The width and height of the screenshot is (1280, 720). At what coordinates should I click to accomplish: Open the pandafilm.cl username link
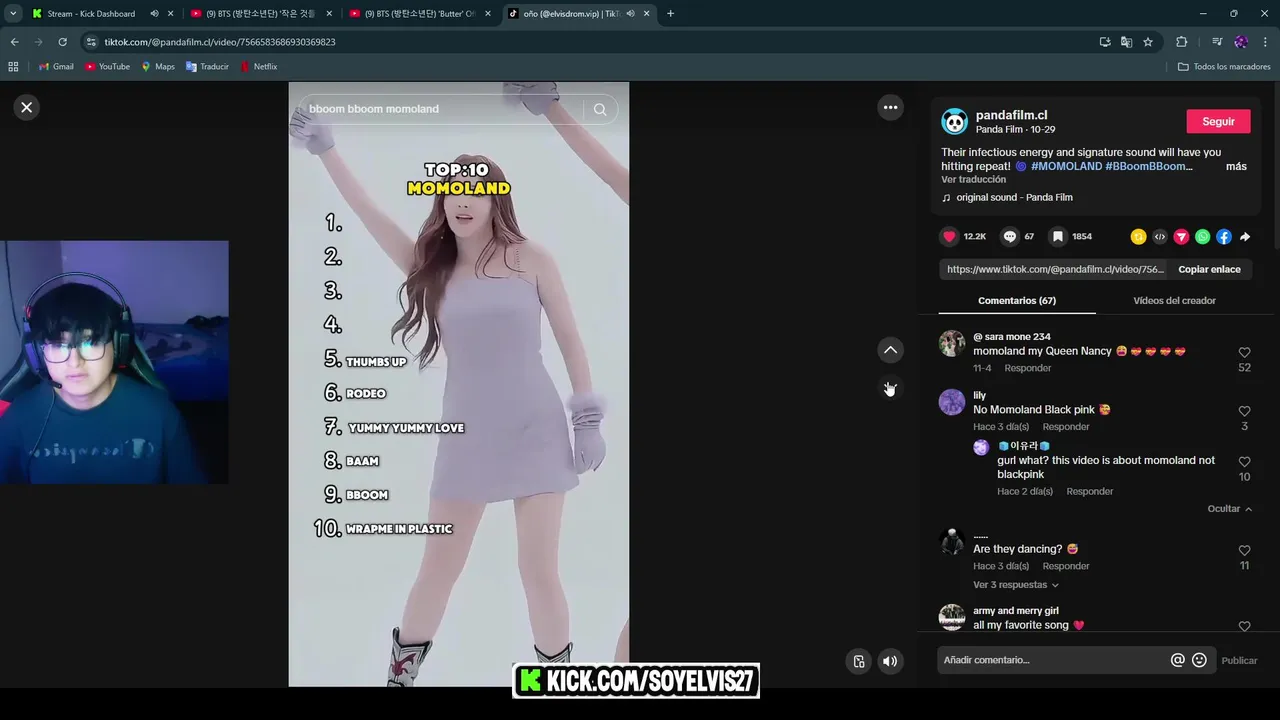coord(1011,115)
